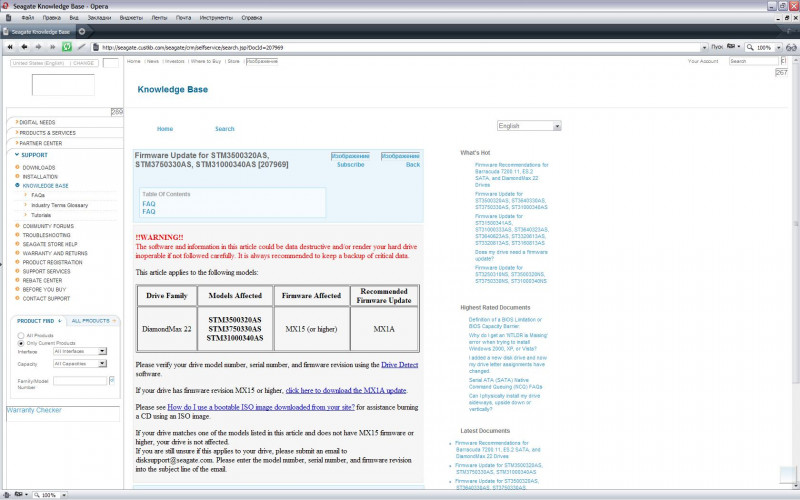Open the address bar history dropdown
The height and width of the screenshot is (500, 800).
point(705,47)
